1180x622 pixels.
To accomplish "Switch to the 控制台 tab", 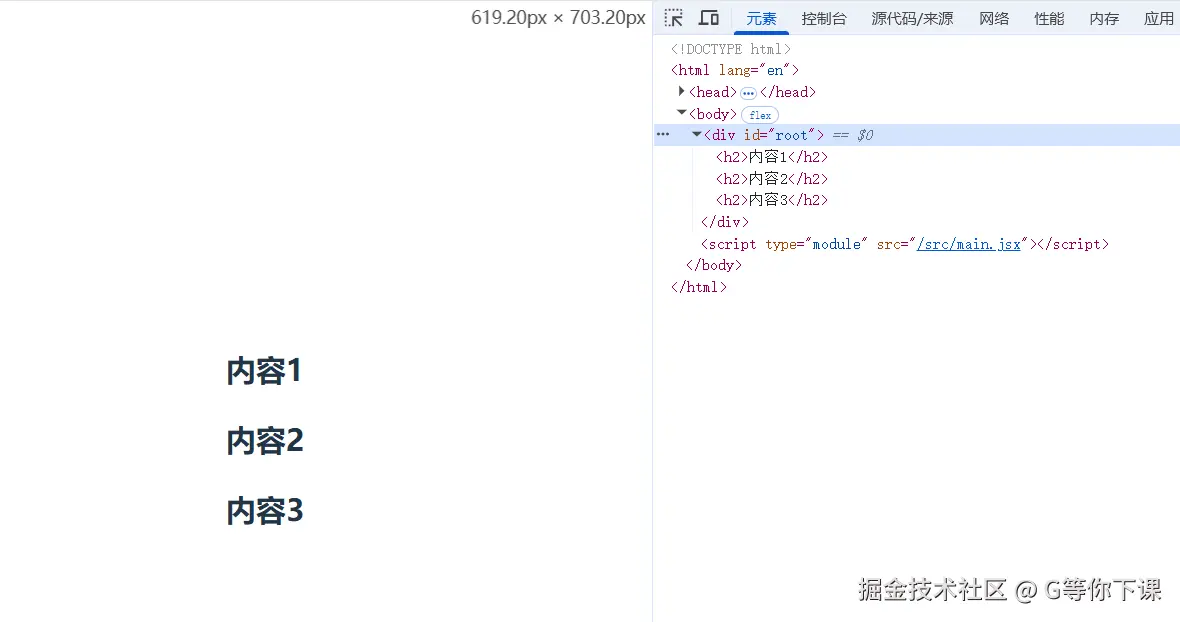I will point(824,19).
